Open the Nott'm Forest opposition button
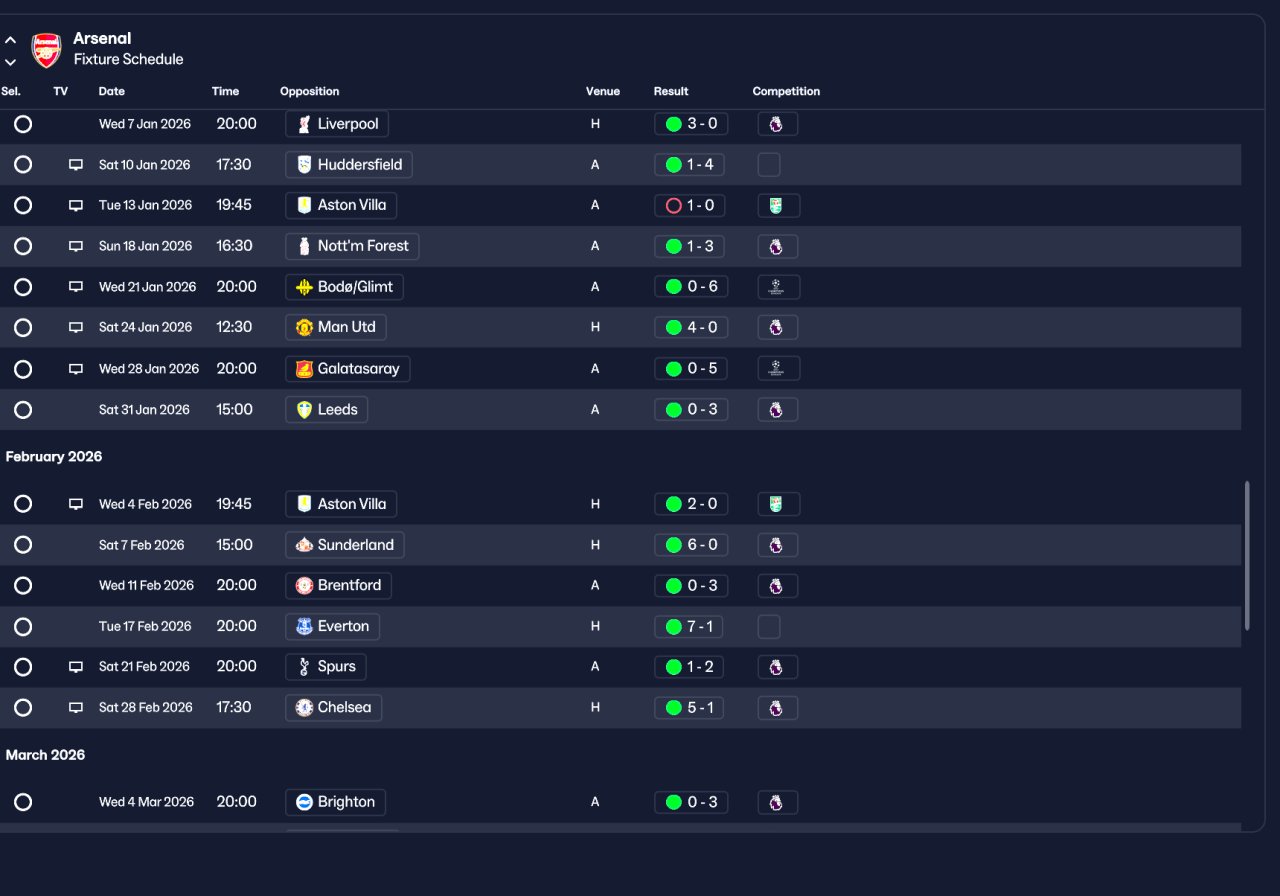 point(352,246)
